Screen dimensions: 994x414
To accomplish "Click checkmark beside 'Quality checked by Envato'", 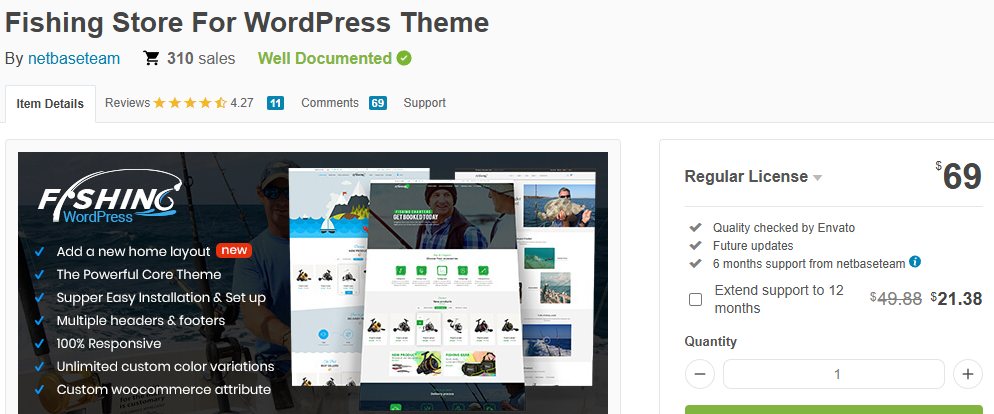I will 695,227.
